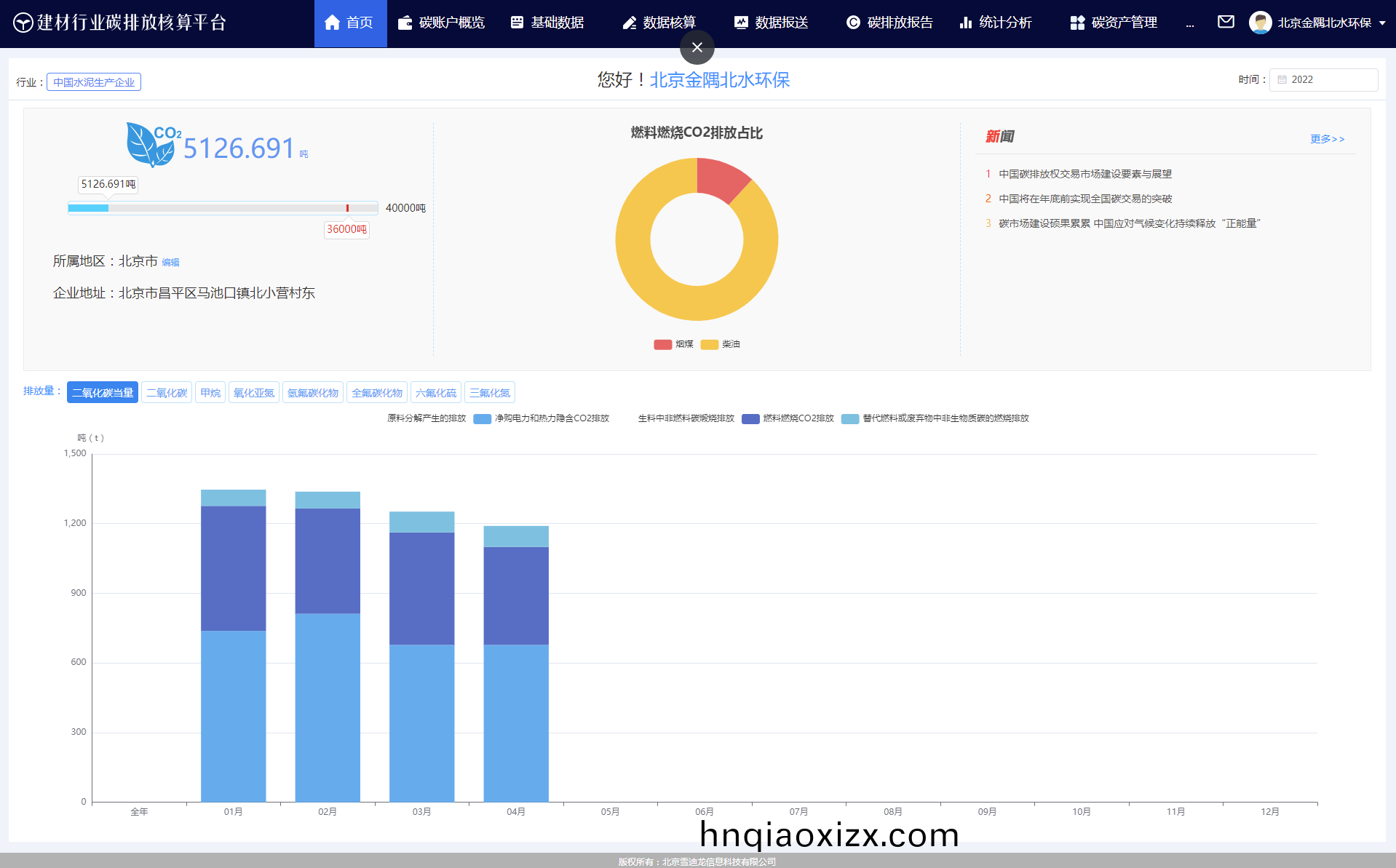Close overlay with the X button
1396x868 pixels.
[x=697, y=47]
